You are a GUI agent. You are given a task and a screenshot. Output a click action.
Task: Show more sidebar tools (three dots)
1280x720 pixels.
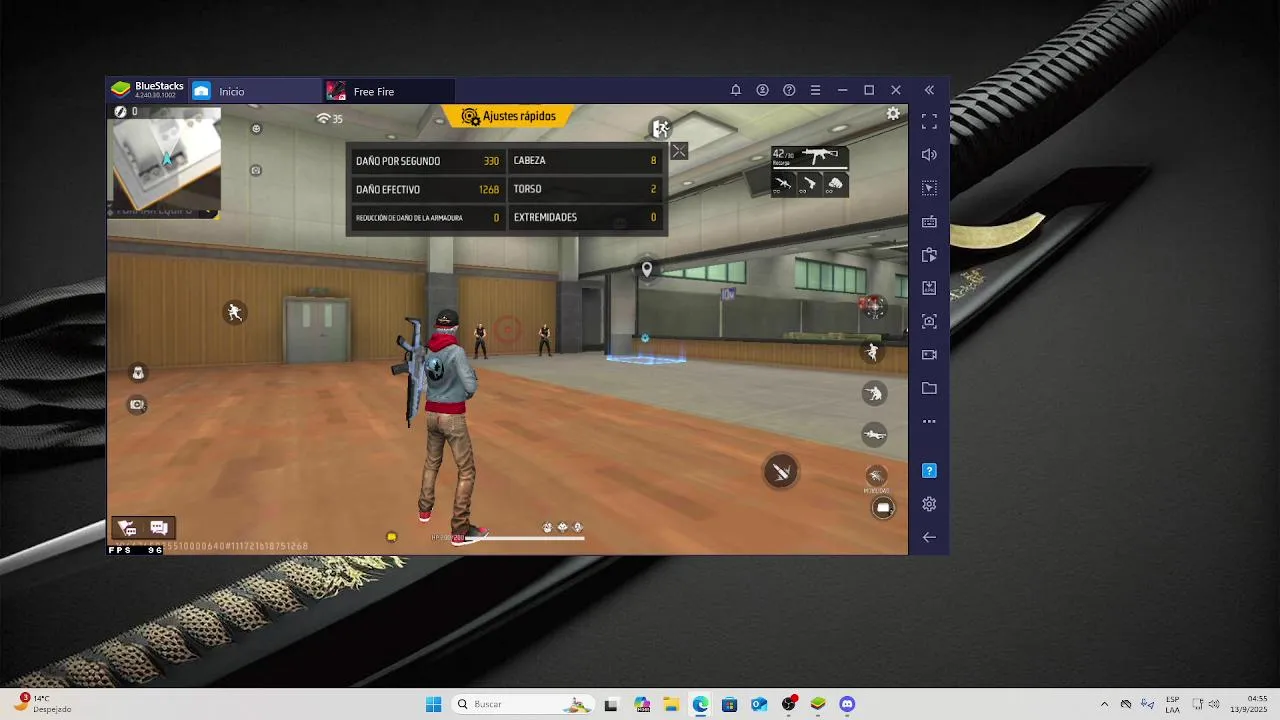tap(929, 421)
